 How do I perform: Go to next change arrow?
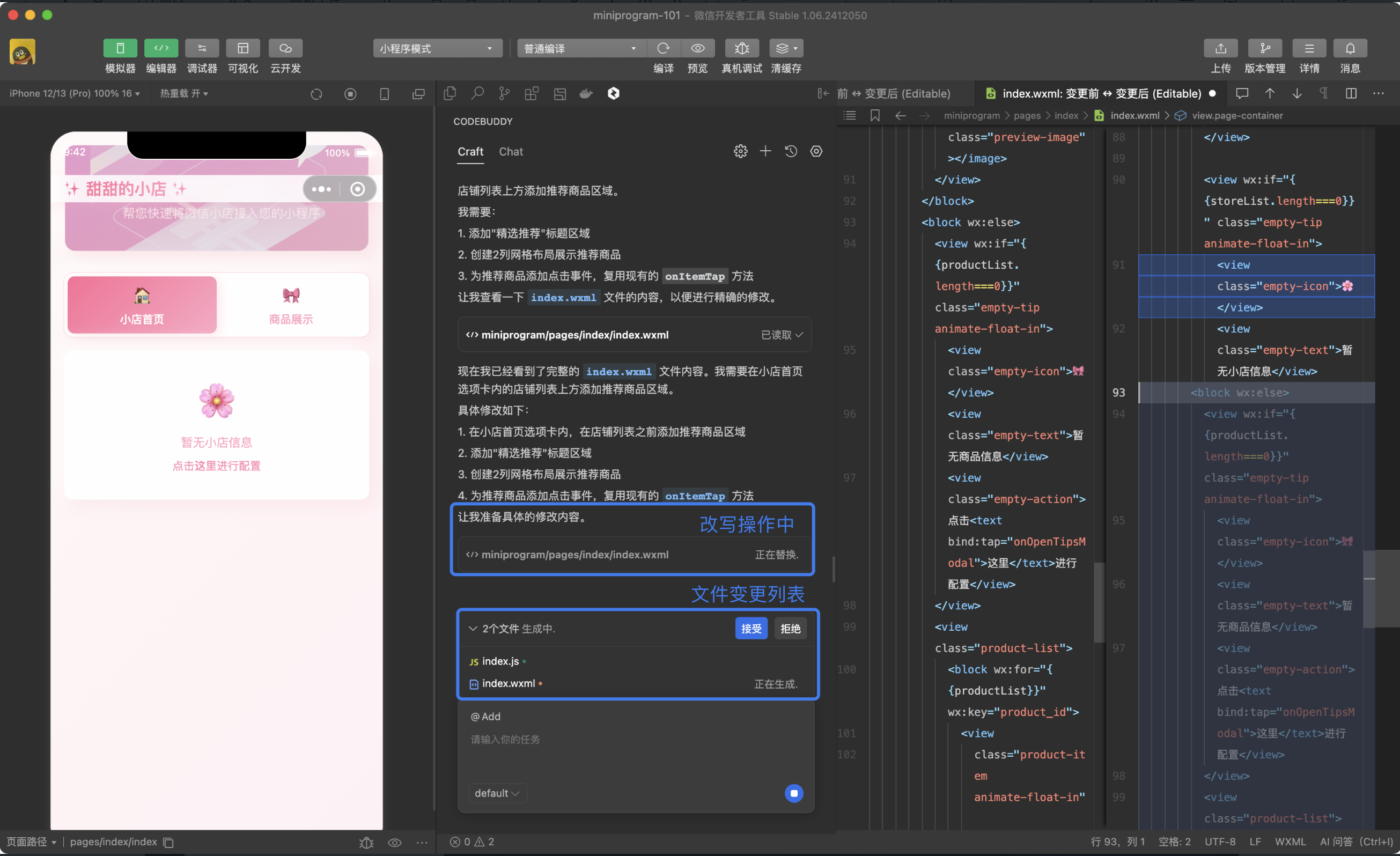(x=1296, y=93)
